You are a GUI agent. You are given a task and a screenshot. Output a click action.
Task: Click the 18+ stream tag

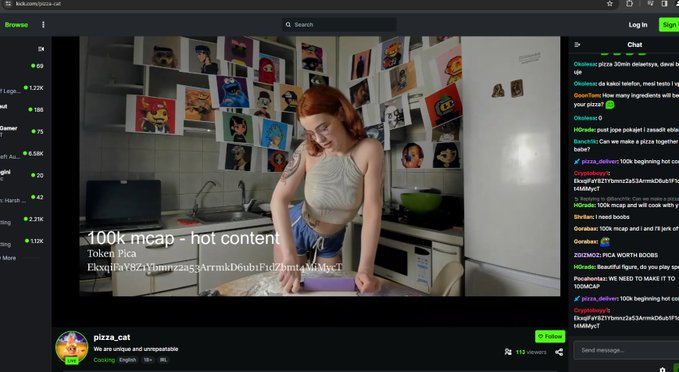[x=148, y=360]
